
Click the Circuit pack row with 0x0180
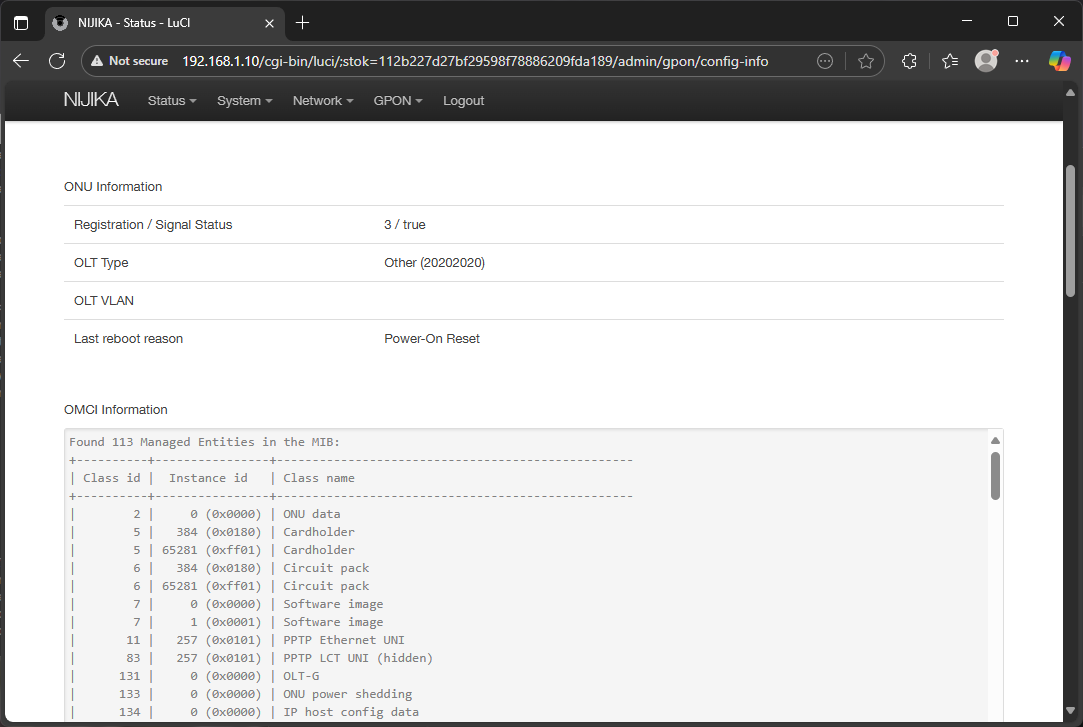pyautogui.click(x=220, y=568)
